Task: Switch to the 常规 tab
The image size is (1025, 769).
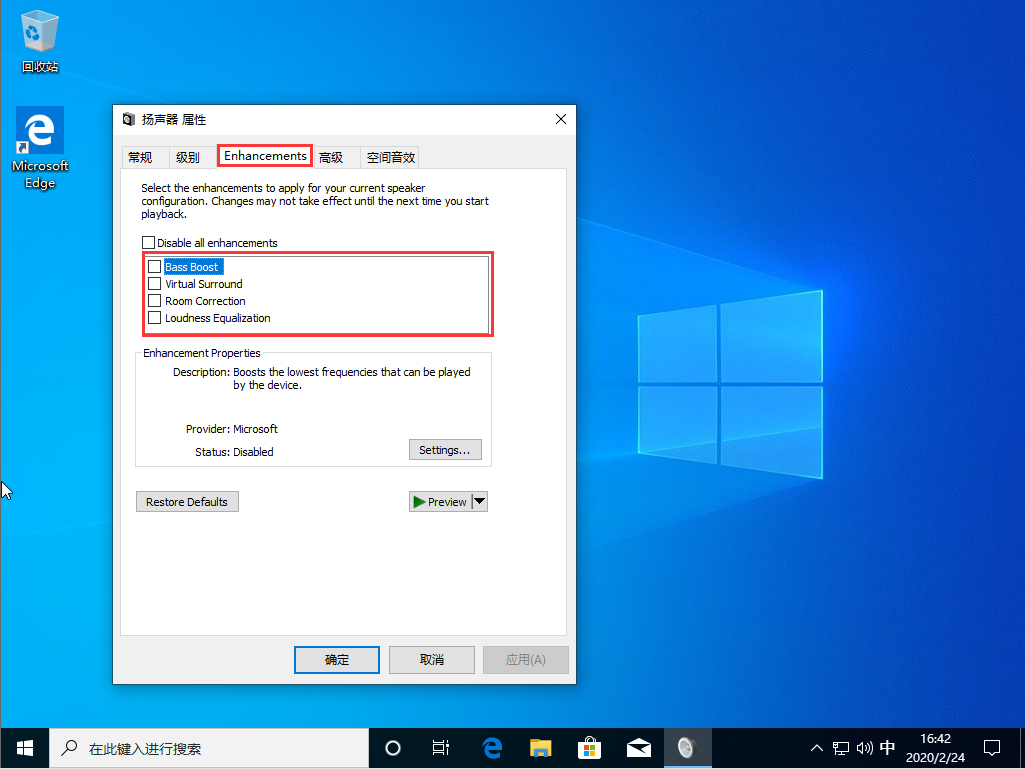Action: click(143, 156)
